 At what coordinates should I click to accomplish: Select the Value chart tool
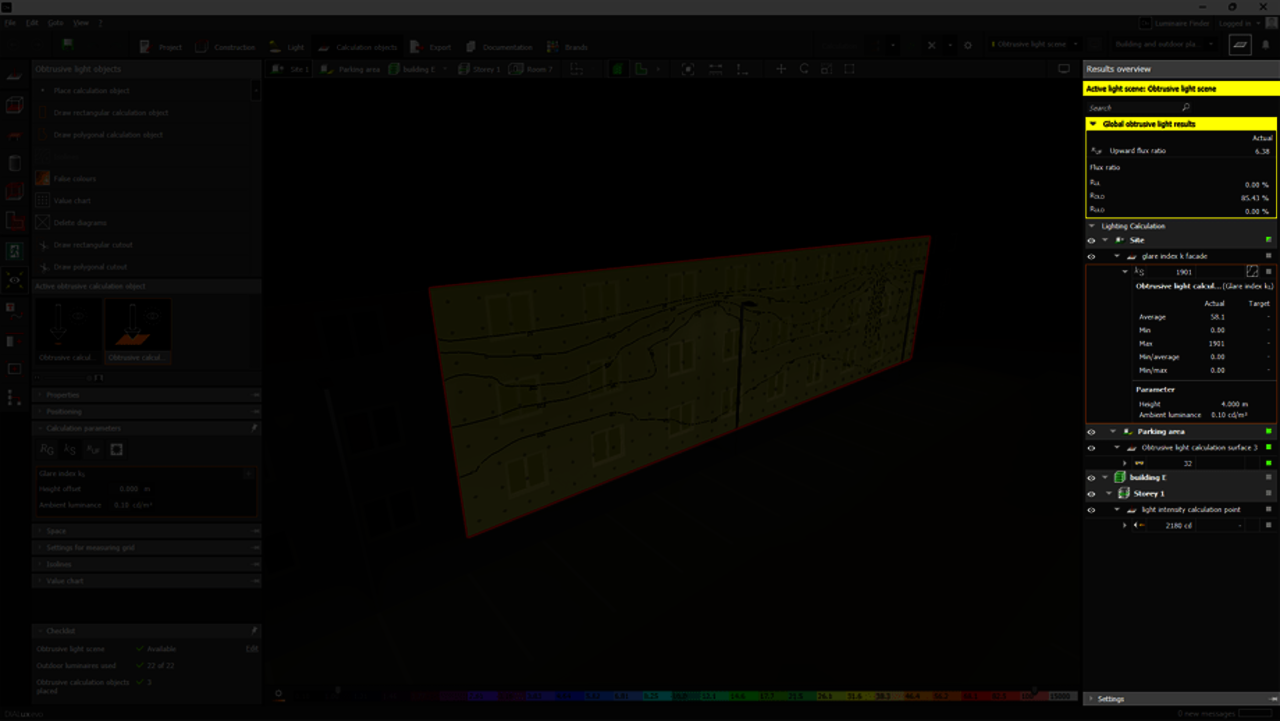coord(42,201)
